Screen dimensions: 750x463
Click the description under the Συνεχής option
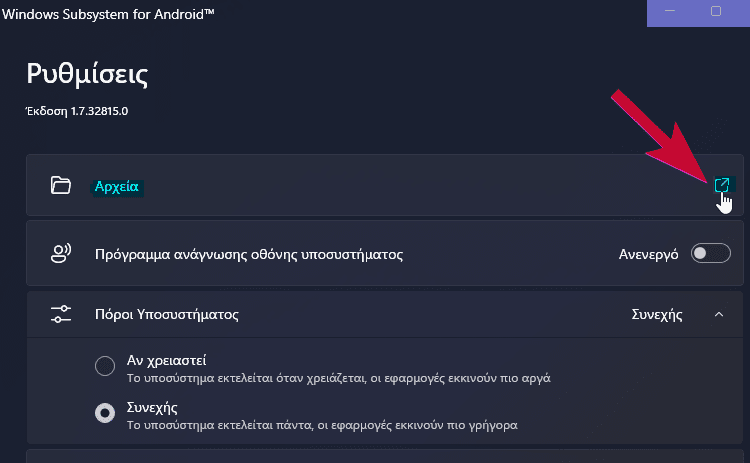coord(322,425)
